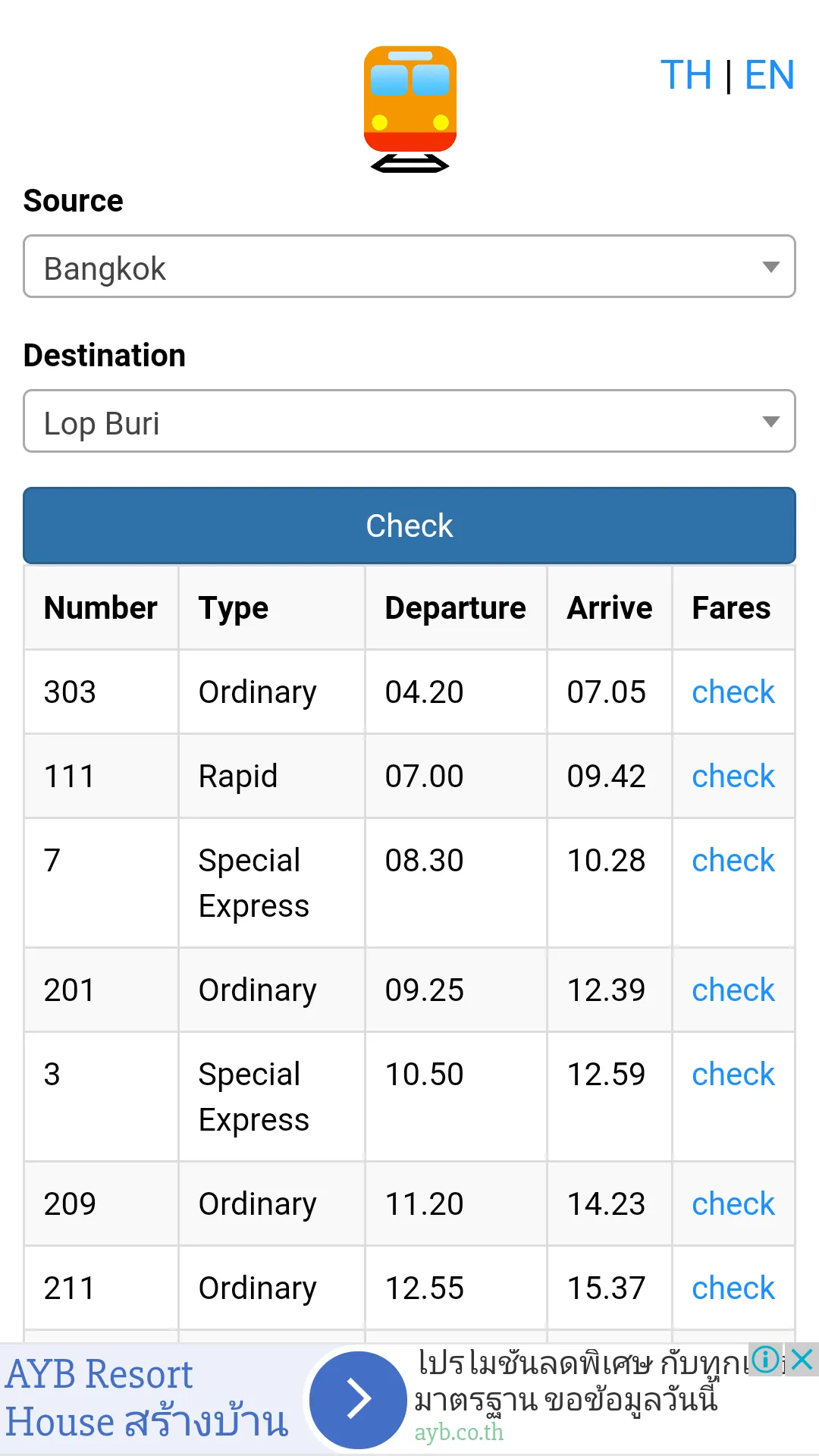Check fares for train 303

733,692
